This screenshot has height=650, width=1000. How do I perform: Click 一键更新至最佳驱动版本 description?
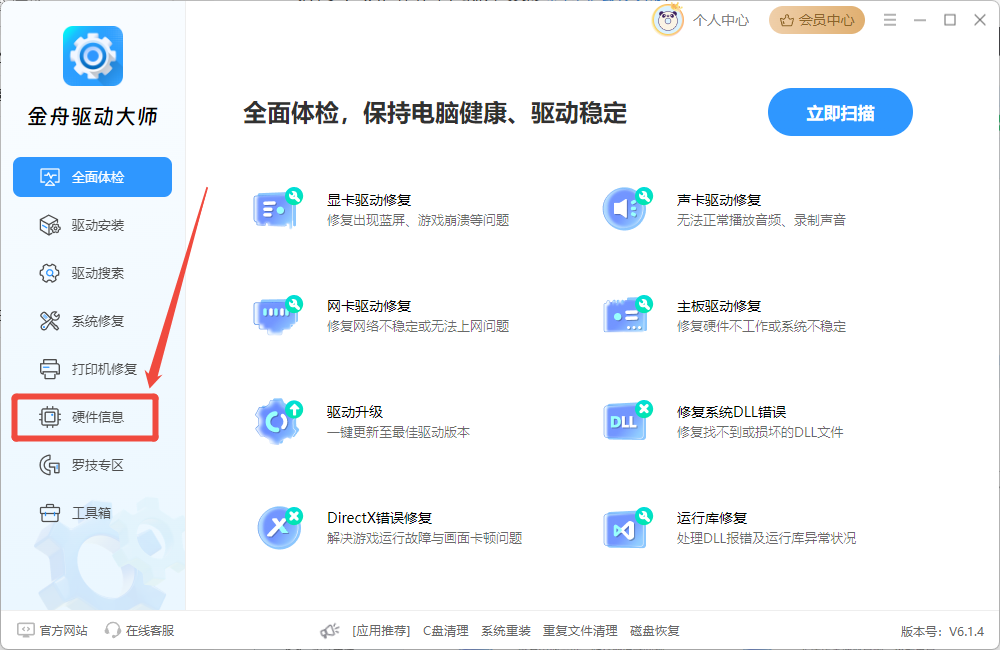(398, 432)
